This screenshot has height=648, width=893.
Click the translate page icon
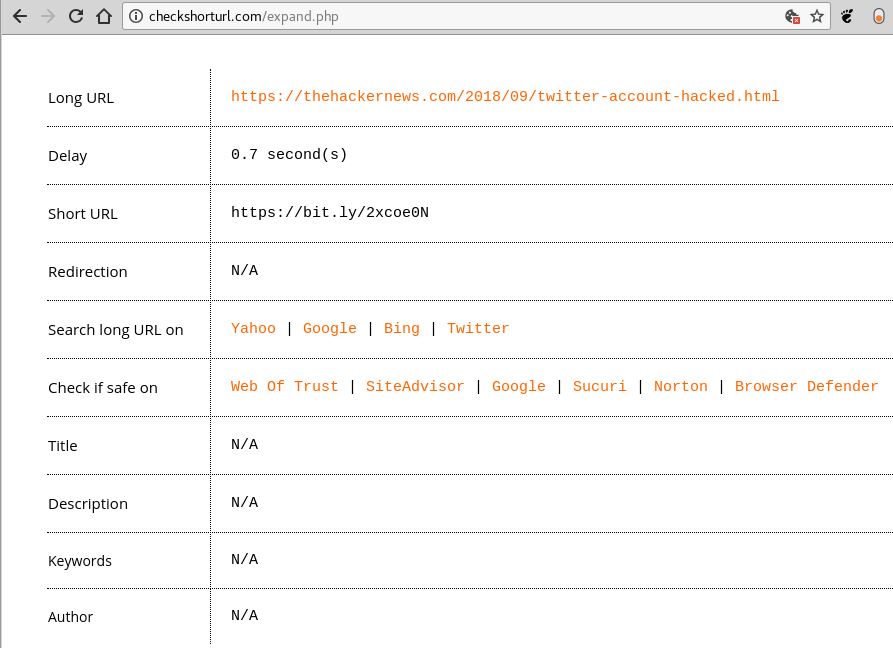(x=792, y=16)
